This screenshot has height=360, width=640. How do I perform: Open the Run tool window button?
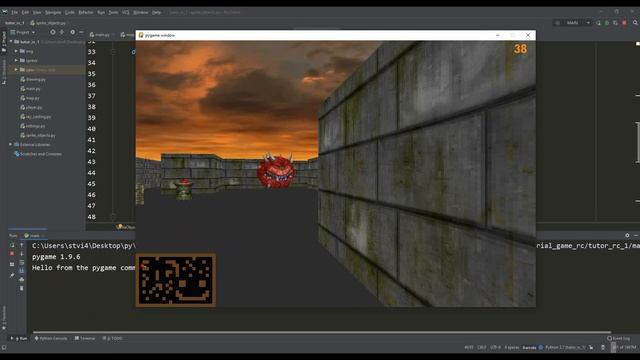(x=19, y=338)
